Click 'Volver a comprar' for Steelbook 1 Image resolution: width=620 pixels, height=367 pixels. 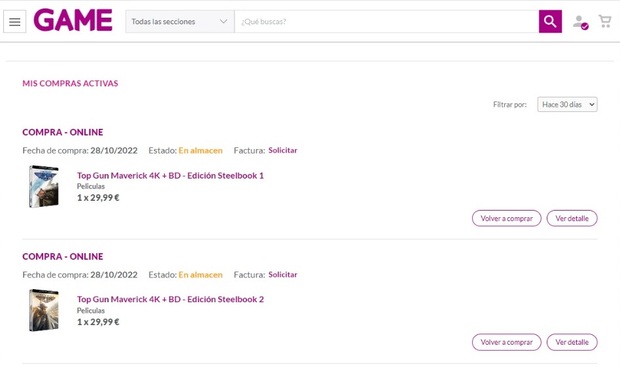point(507,218)
